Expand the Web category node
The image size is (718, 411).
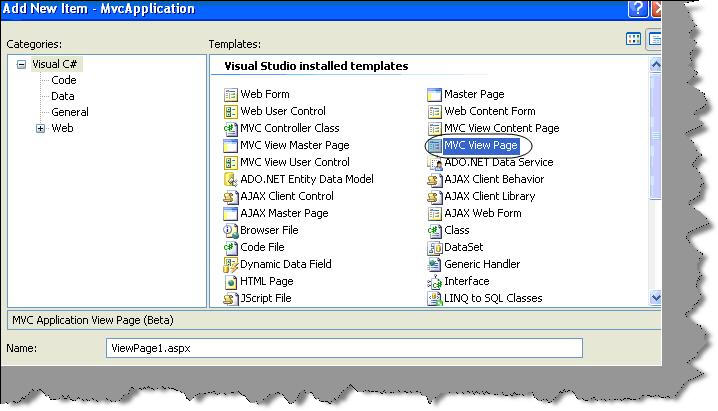pos(40,129)
